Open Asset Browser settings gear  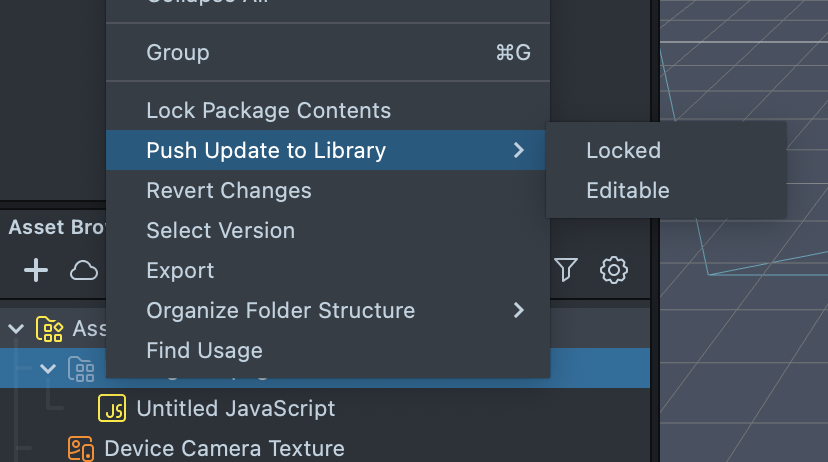[613, 270]
